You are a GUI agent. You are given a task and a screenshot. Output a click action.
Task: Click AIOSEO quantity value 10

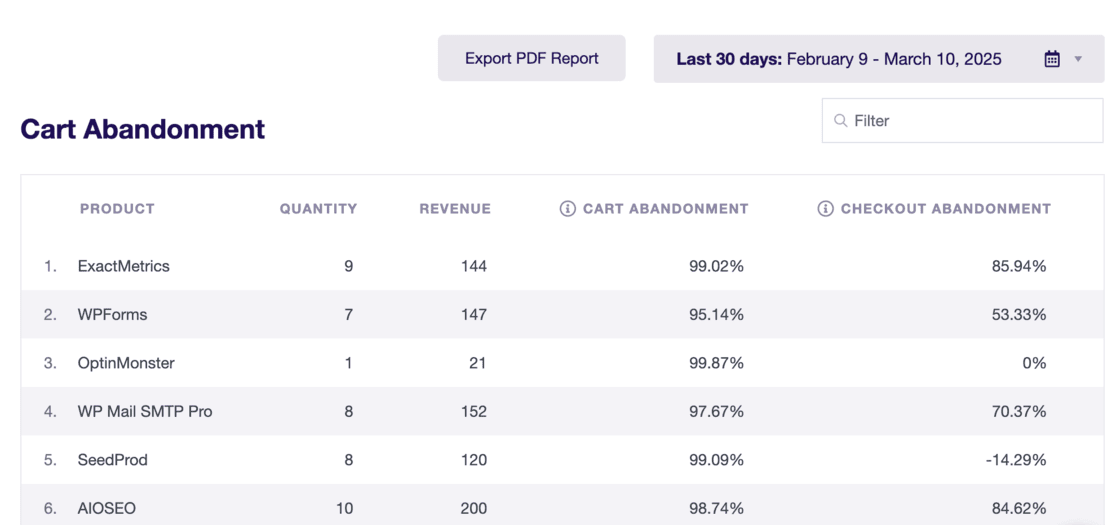point(344,508)
